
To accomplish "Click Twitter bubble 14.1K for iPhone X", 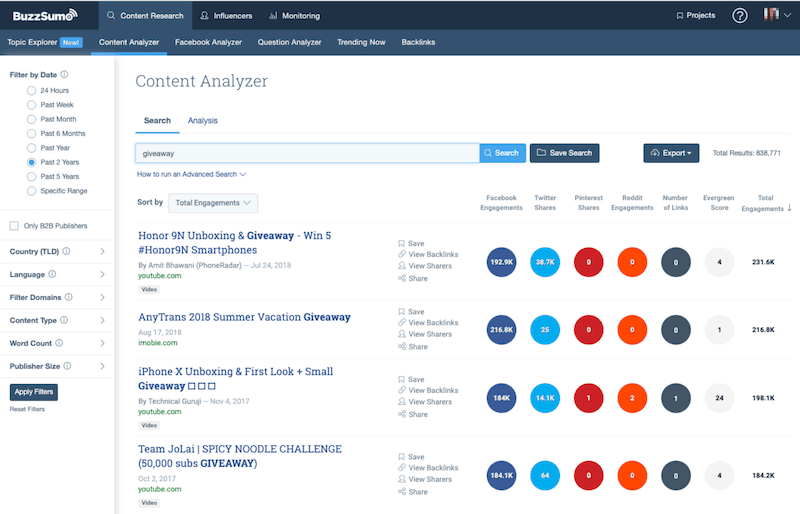I will pyautogui.click(x=545, y=398).
